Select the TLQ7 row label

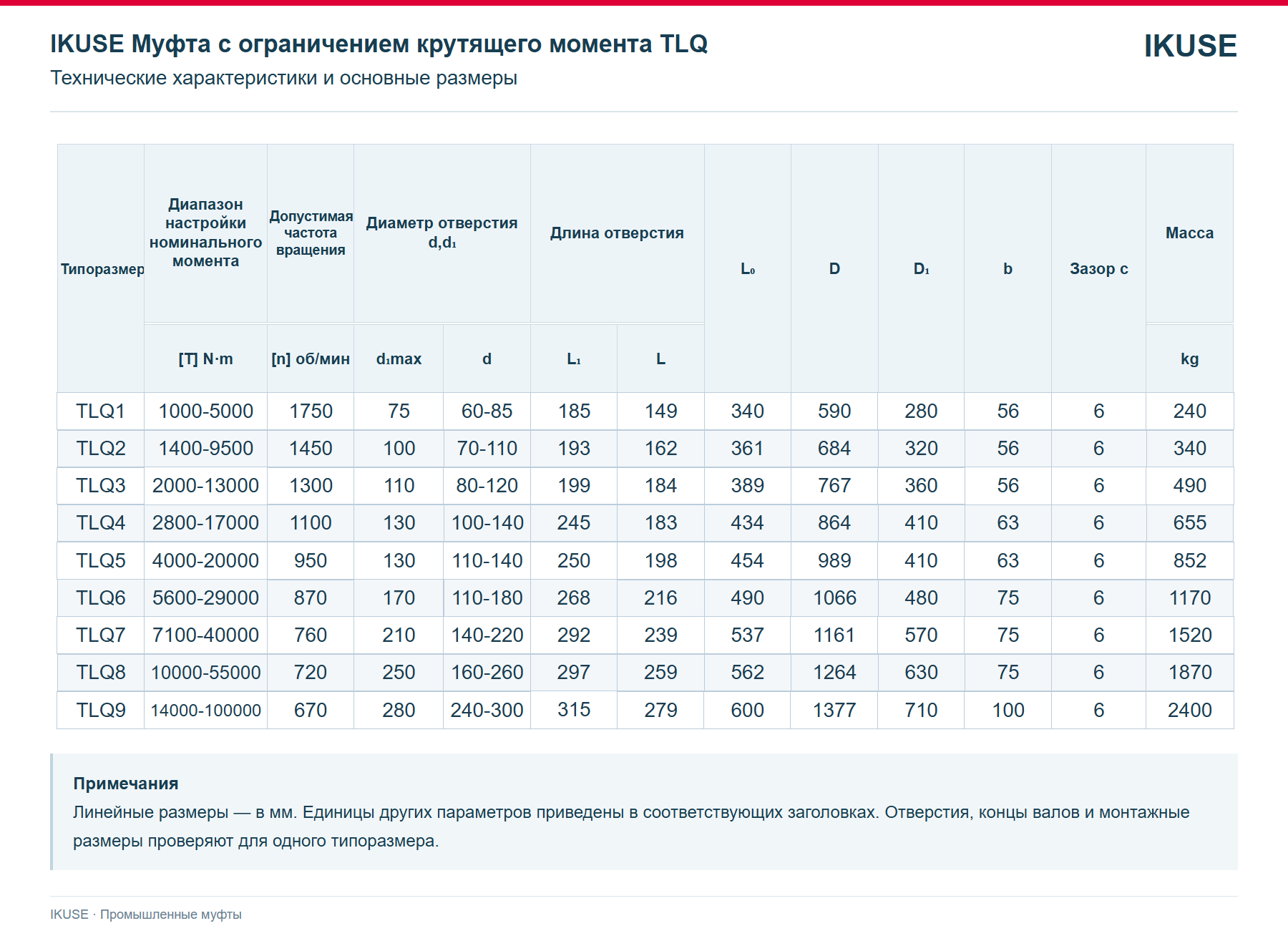tap(101, 635)
